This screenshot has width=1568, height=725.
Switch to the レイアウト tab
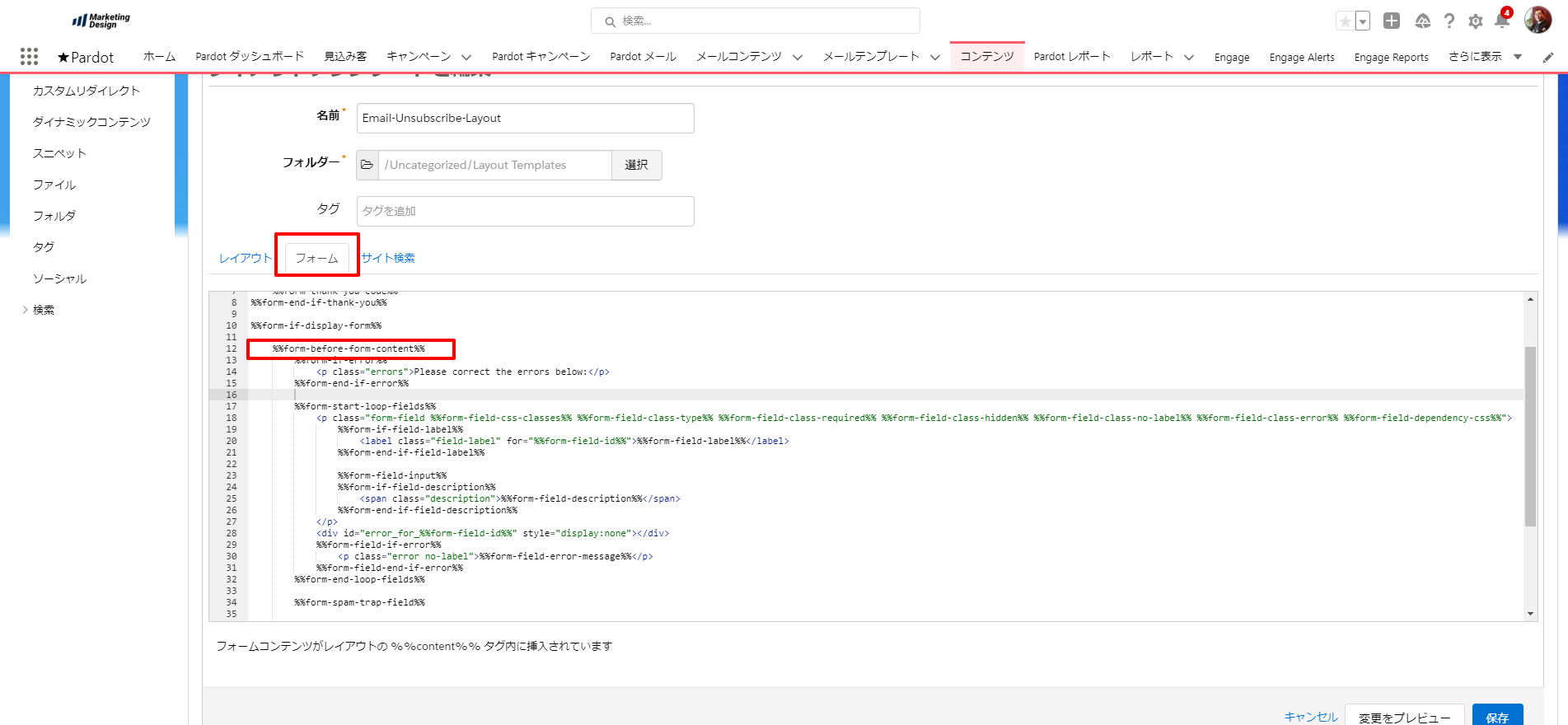pos(245,258)
